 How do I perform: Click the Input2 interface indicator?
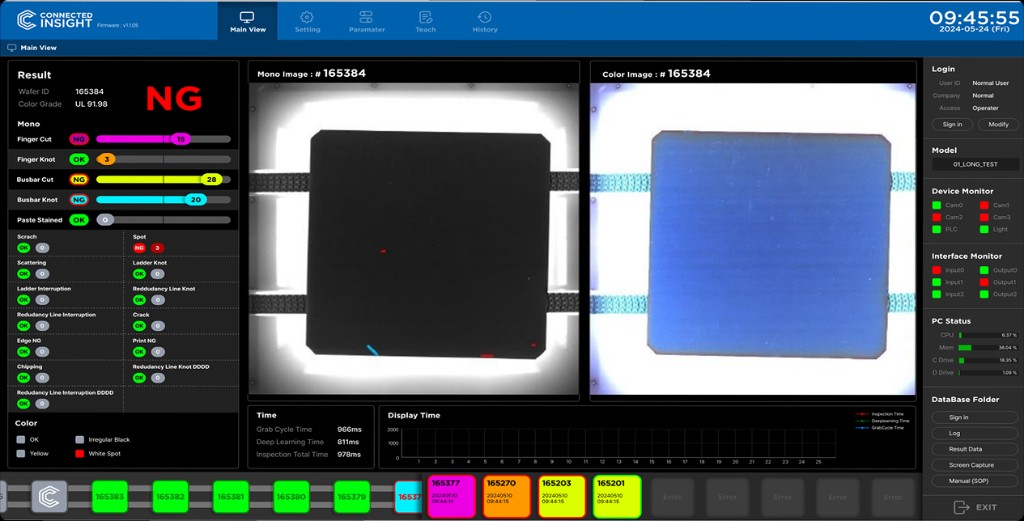[936, 294]
